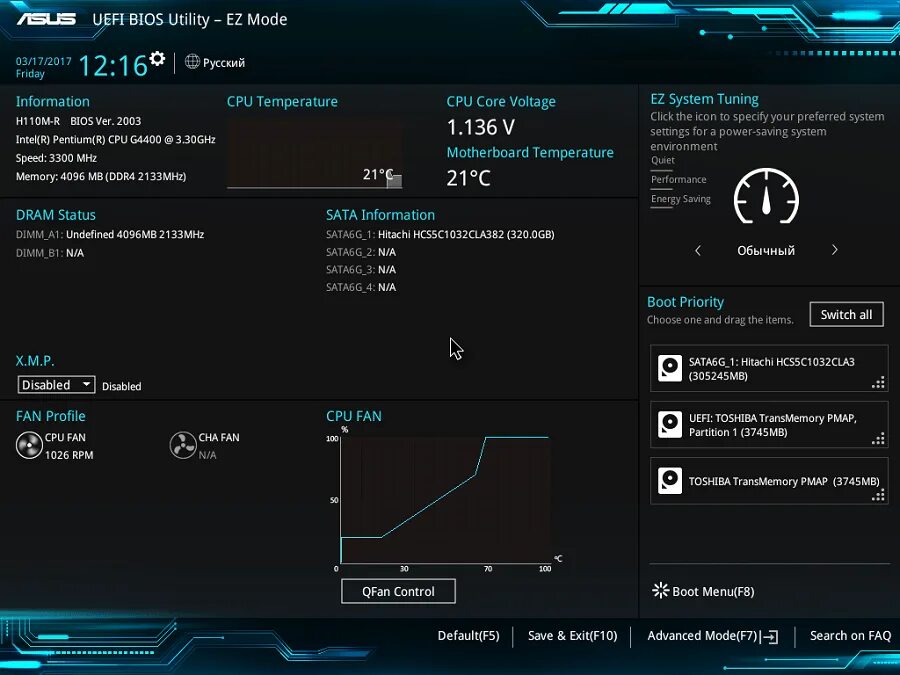Image resolution: width=900 pixels, height=675 pixels.
Task: Click the date 03/17/2017
Action: [44, 61]
